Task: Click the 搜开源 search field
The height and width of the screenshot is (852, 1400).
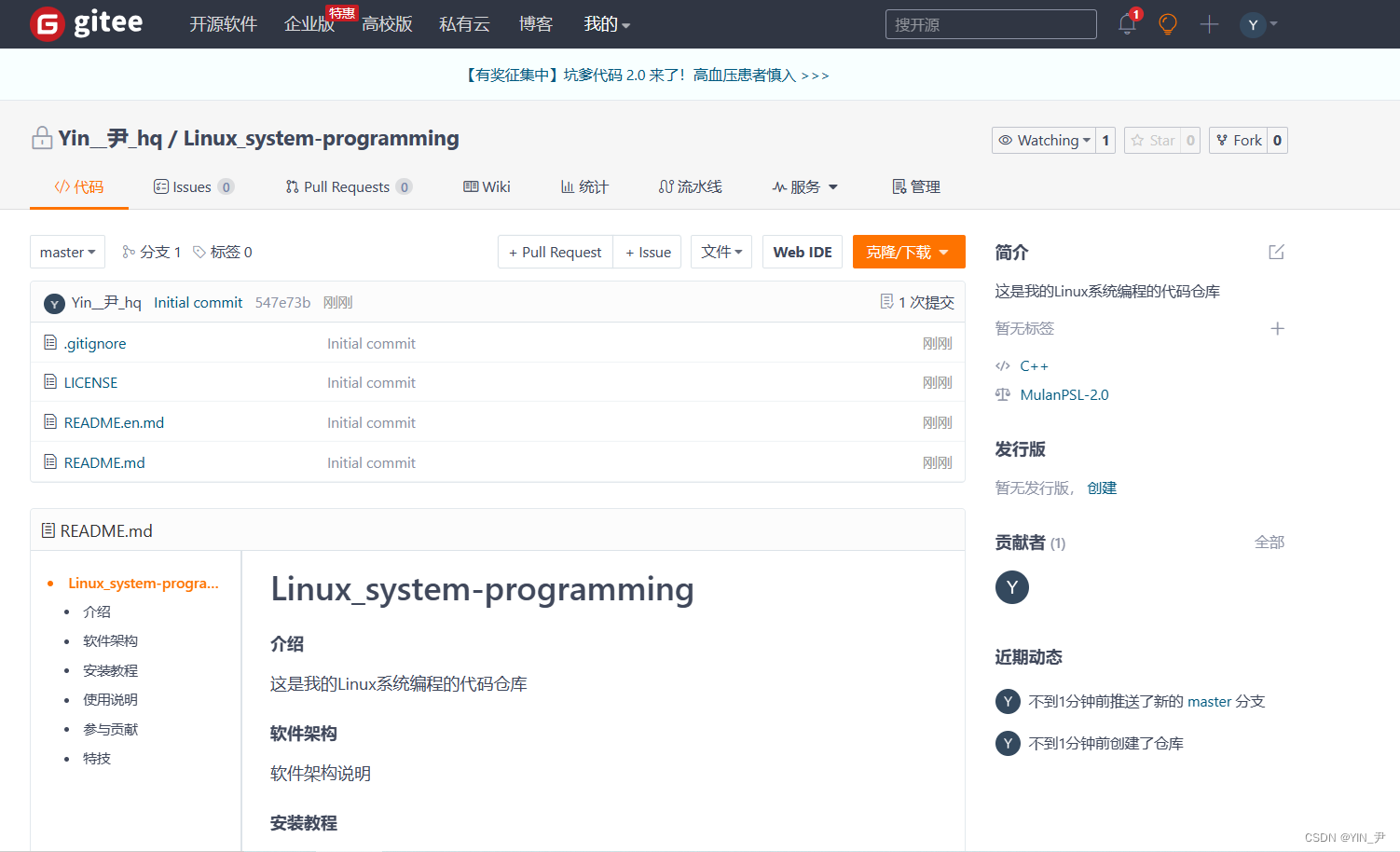Action: coord(991,24)
